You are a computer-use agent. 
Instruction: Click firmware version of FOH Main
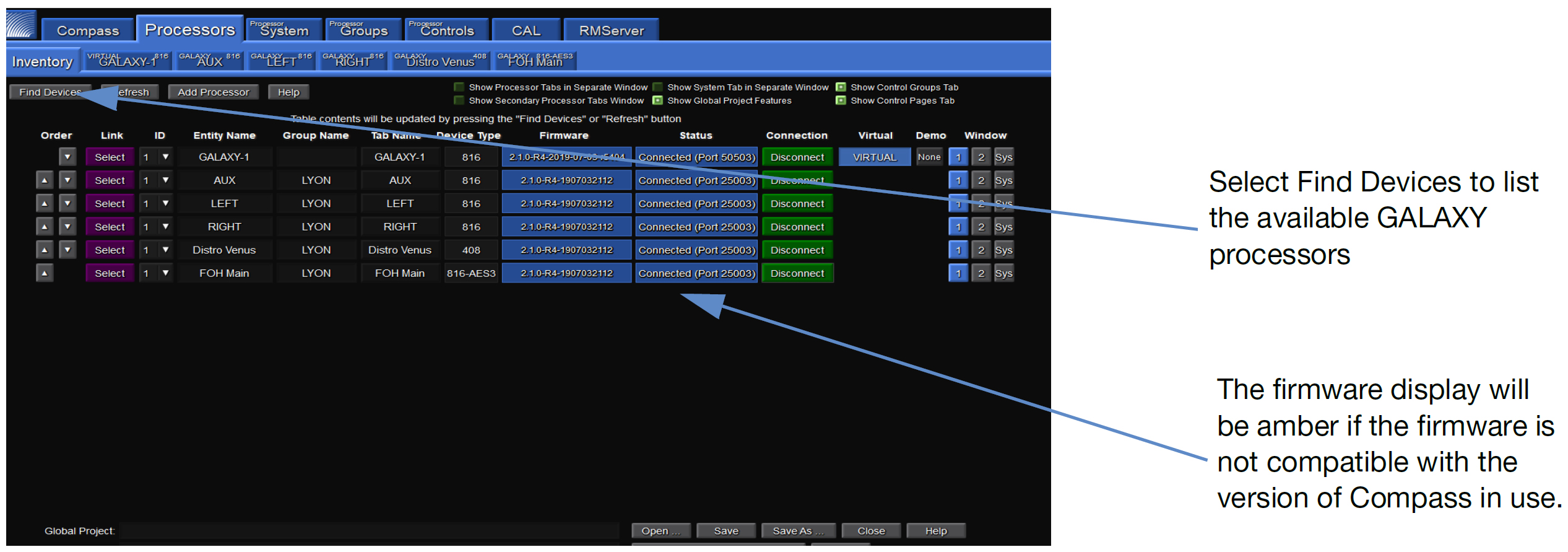[x=566, y=273]
